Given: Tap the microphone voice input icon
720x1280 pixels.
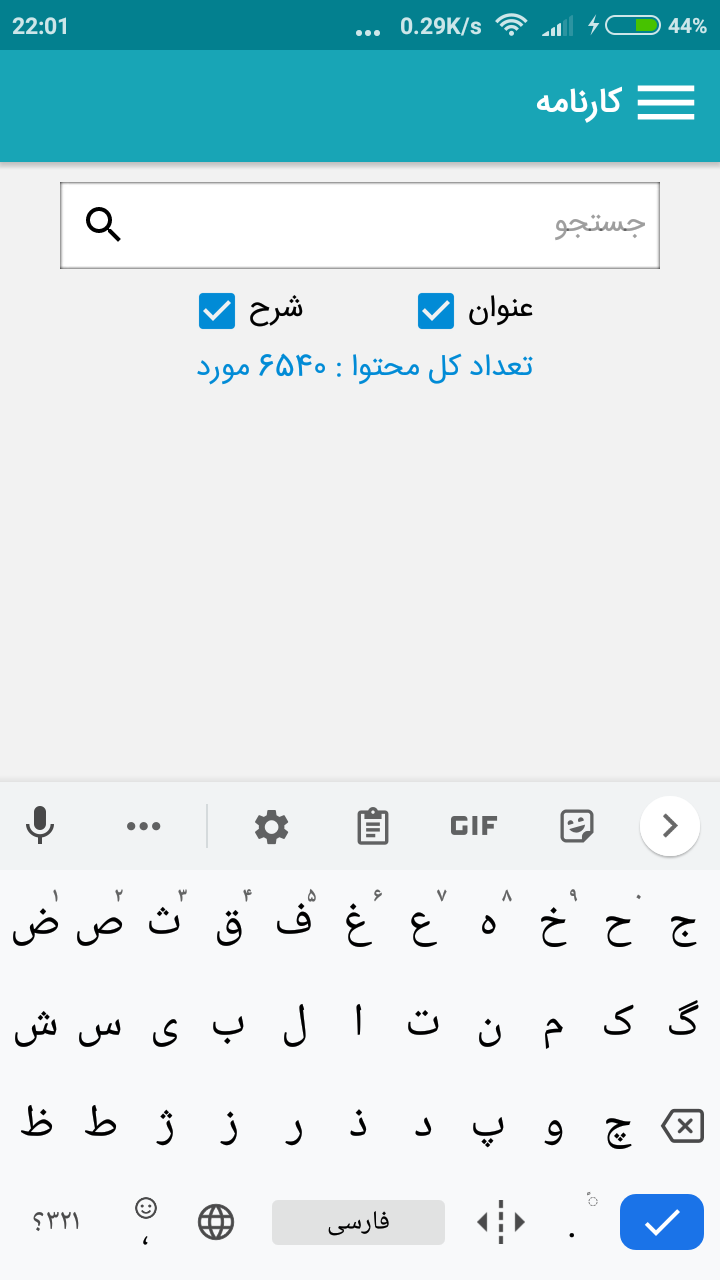Looking at the screenshot, I should pyautogui.click(x=40, y=826).
